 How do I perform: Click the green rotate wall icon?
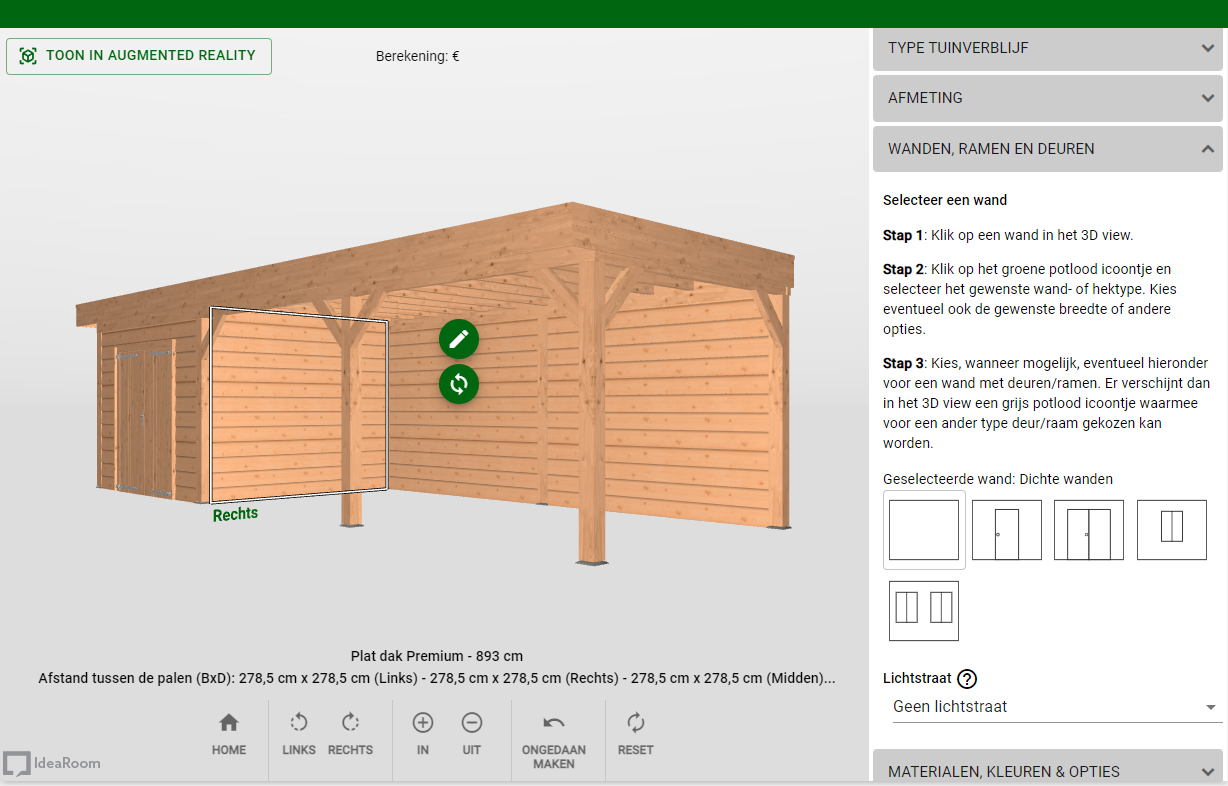(x=459, y=384)
